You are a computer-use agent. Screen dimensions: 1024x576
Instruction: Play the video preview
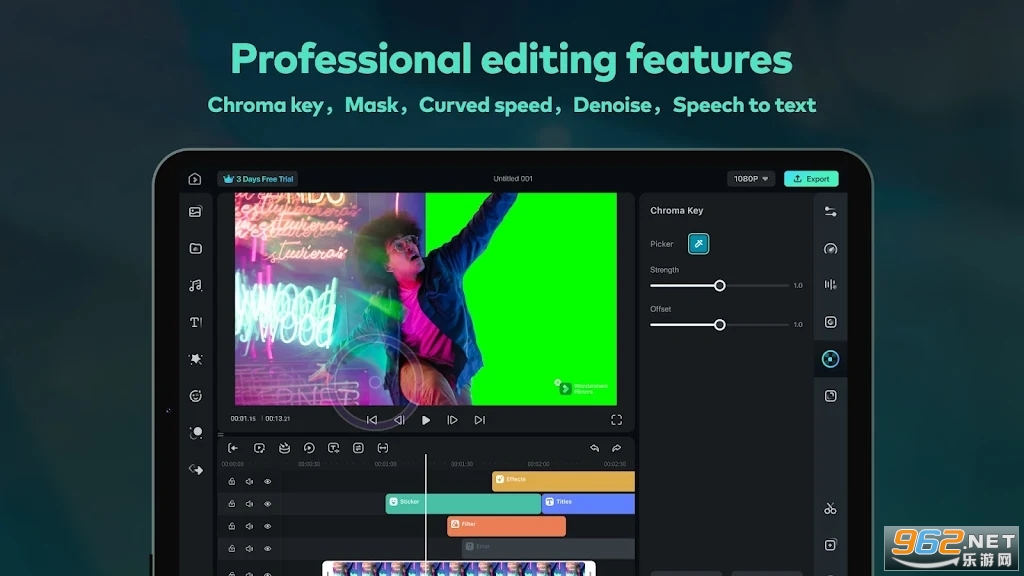click(426, 420)
